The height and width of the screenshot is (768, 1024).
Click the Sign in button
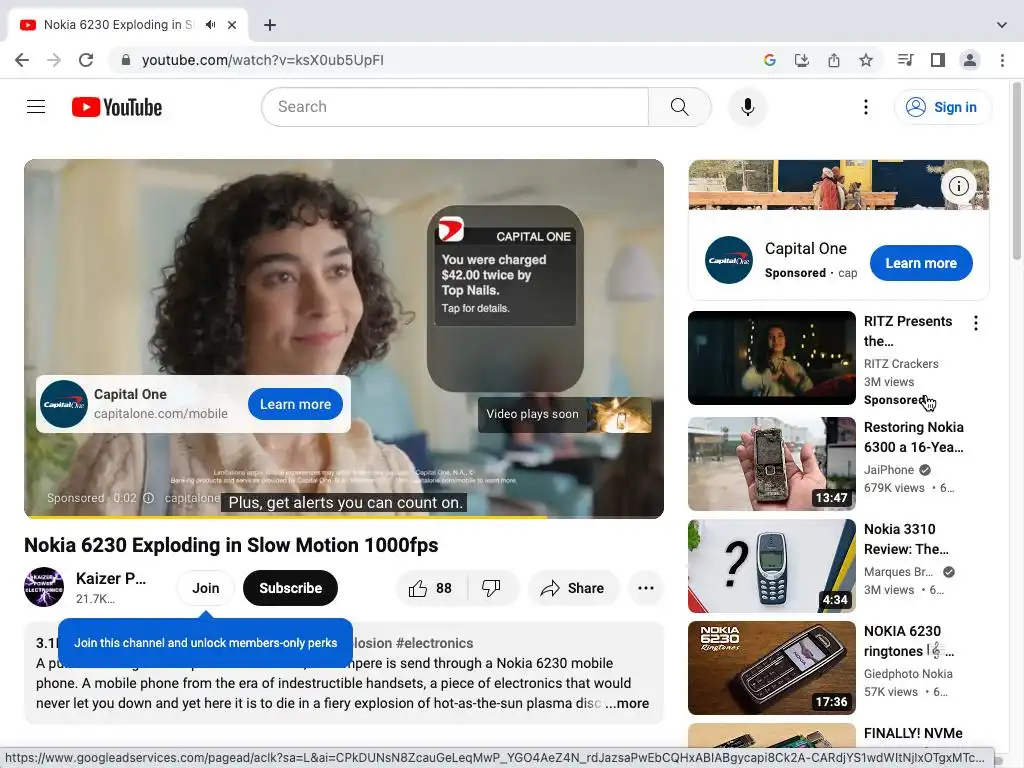pyautogui.click(x=942, y=107)
